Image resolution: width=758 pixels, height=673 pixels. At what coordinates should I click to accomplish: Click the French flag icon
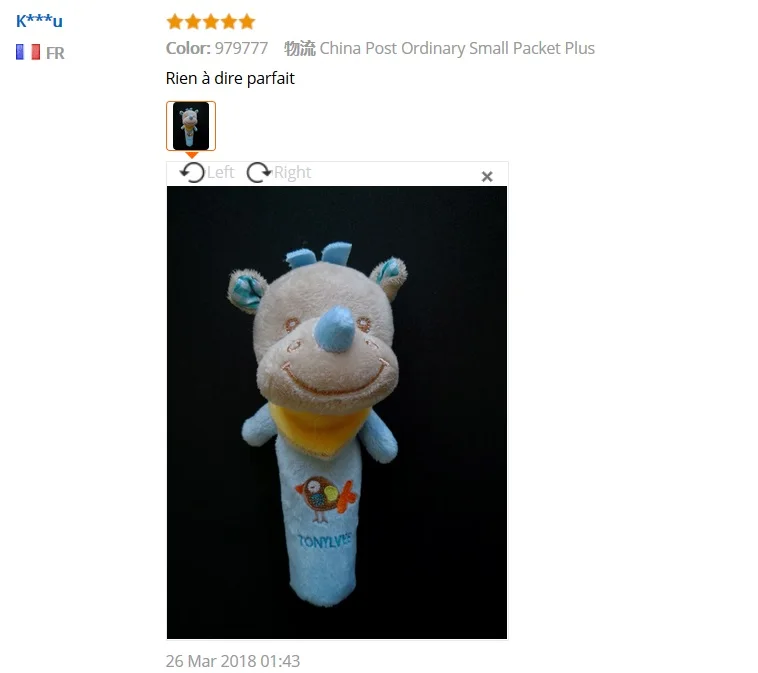coord(28,52)
